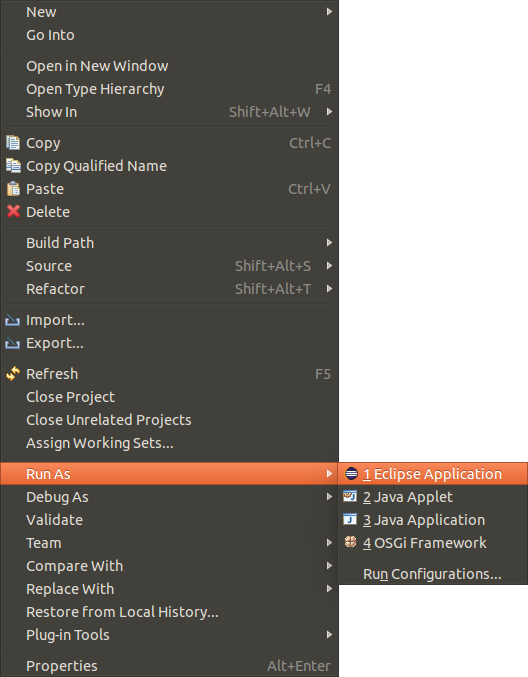Expand the Replace With submenu arrow
The width and height of the screenshot is (528, 677).
pyautogui.click(x=329, y=588)
